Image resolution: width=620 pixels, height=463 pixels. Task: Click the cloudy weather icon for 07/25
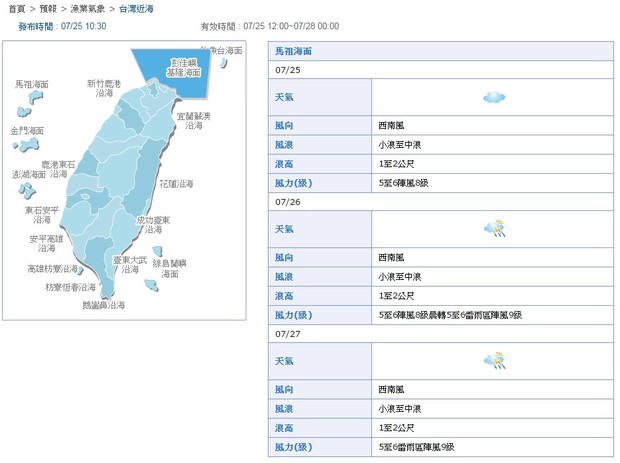tap(492, 97)
